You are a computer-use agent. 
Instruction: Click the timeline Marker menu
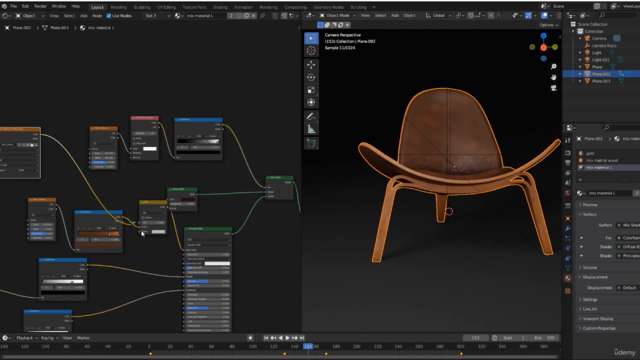click(x=83, y=338)
